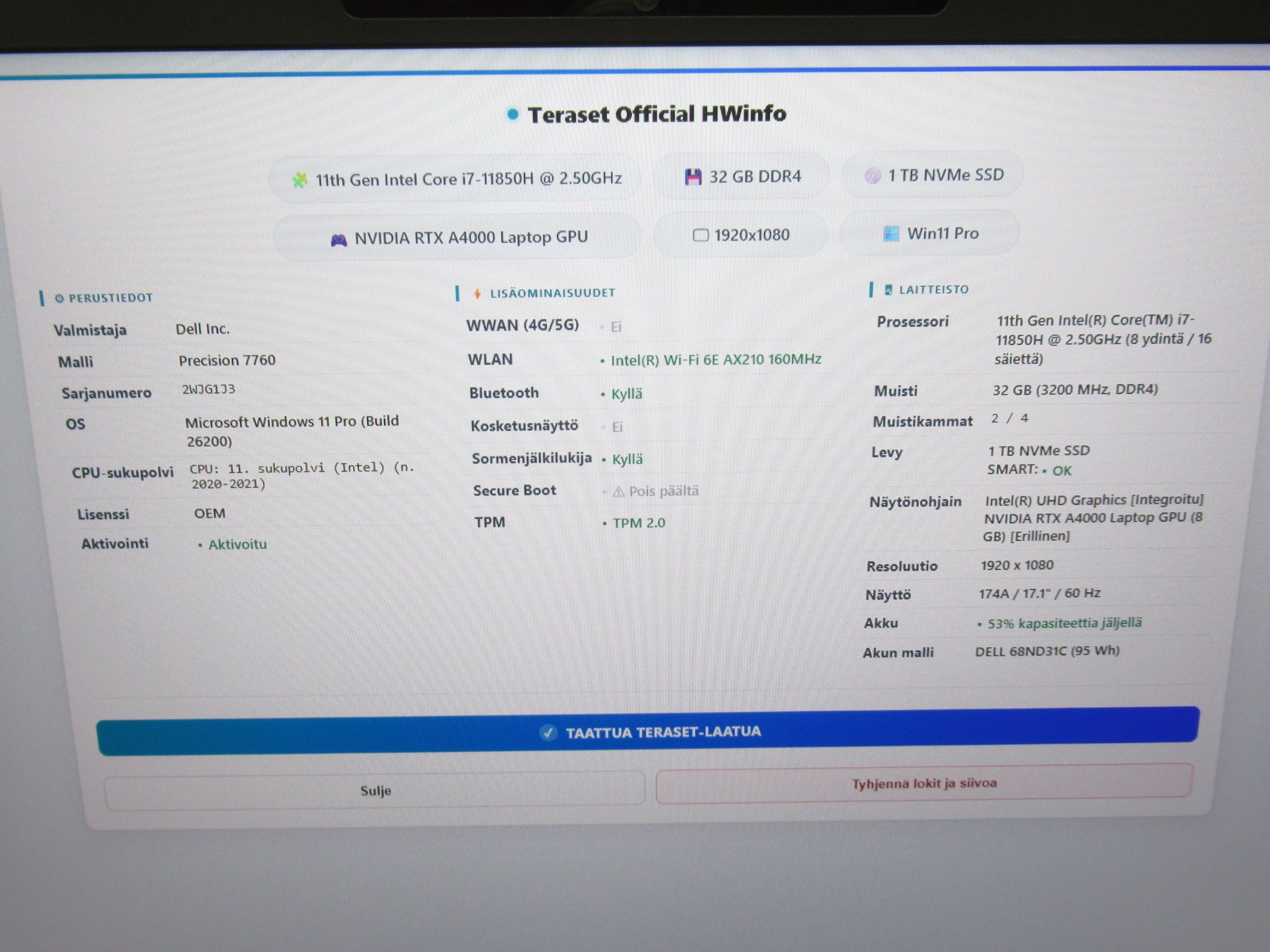Viewport: 1270px width, 952px height.
Task: Click the LISÄOMINAISUUDET section heading
Action: click(553, 293)
